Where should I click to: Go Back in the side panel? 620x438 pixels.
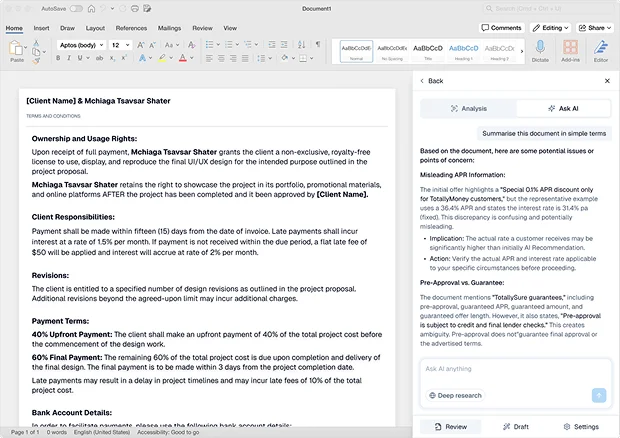point(431,81)
